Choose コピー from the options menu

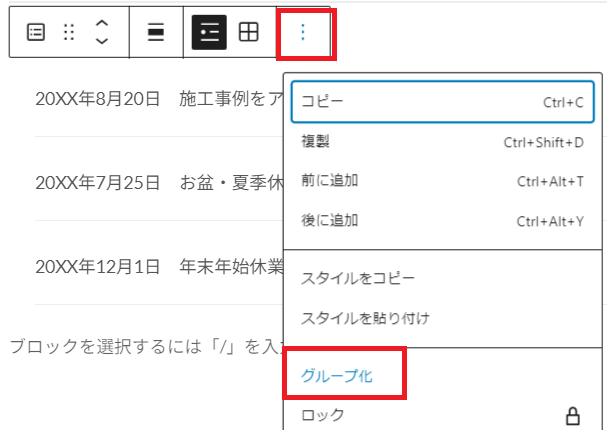click(x=442, y=102)
